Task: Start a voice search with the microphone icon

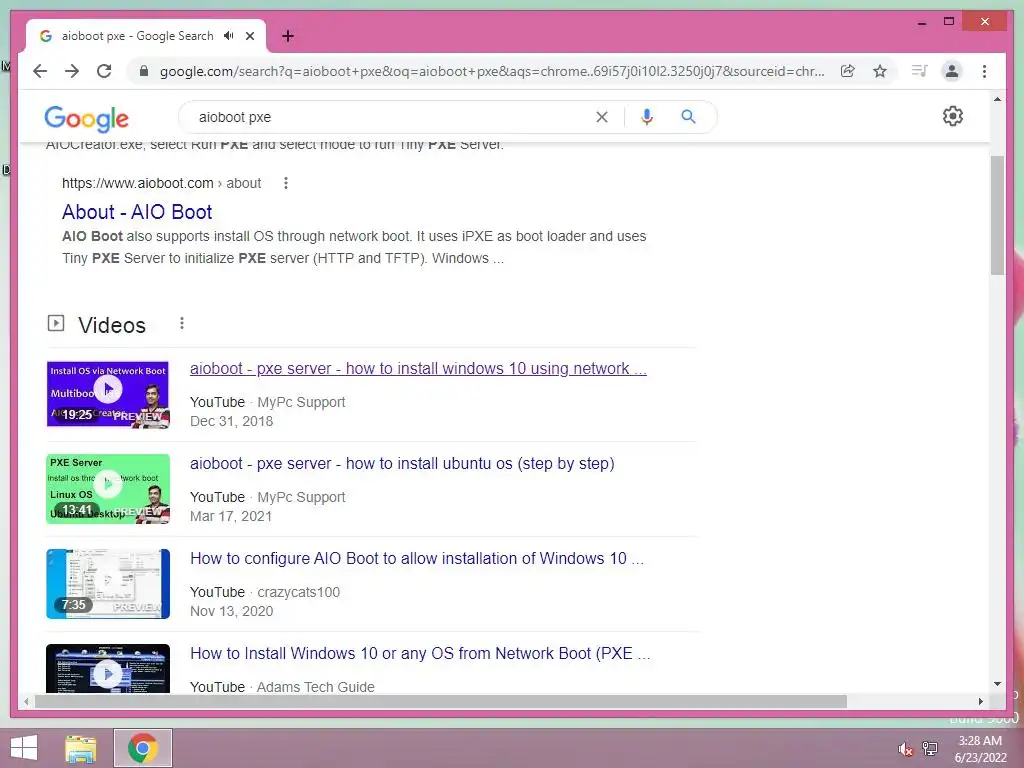Action: pos(647,117)
